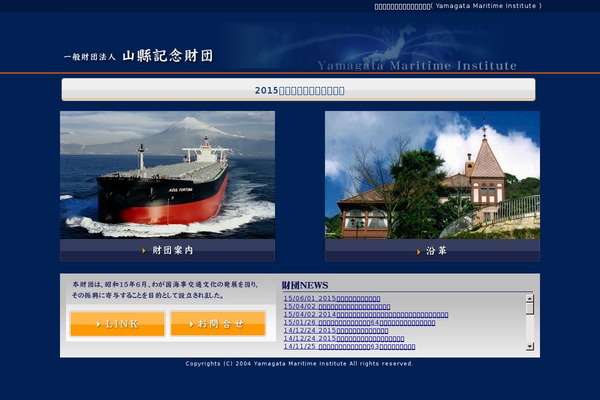Open the 15/04/02 2014 news item
This screenshot has height=400, width=600.
(x=366, y=315)
